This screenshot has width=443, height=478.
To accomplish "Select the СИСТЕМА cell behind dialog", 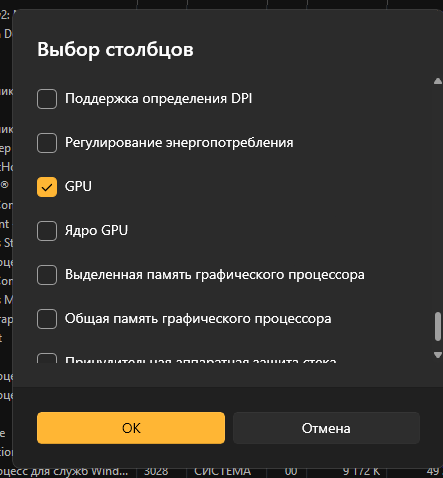I will (222, 471).
